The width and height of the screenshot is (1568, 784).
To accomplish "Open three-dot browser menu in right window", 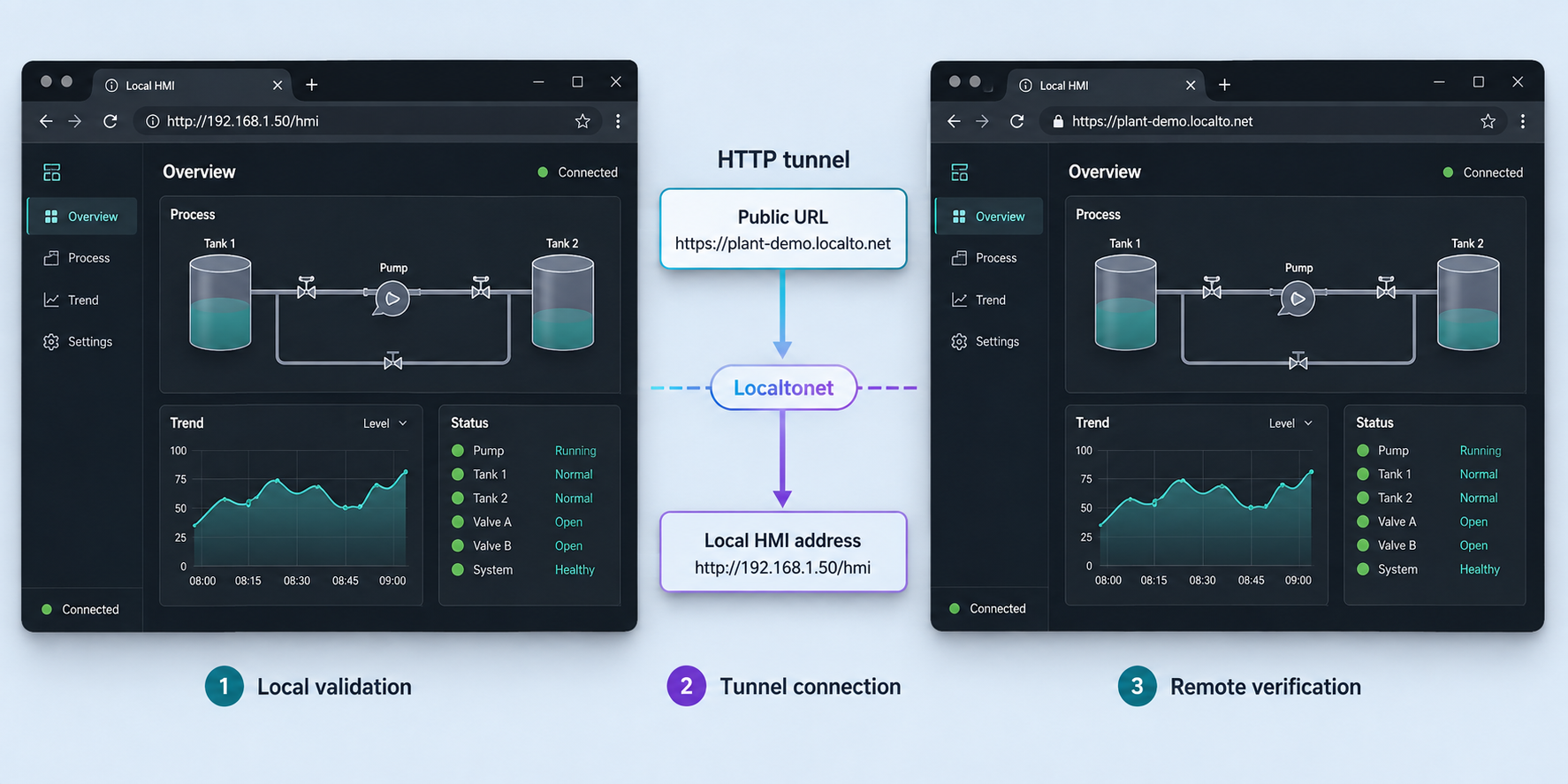I will [x=1523, y=121].
